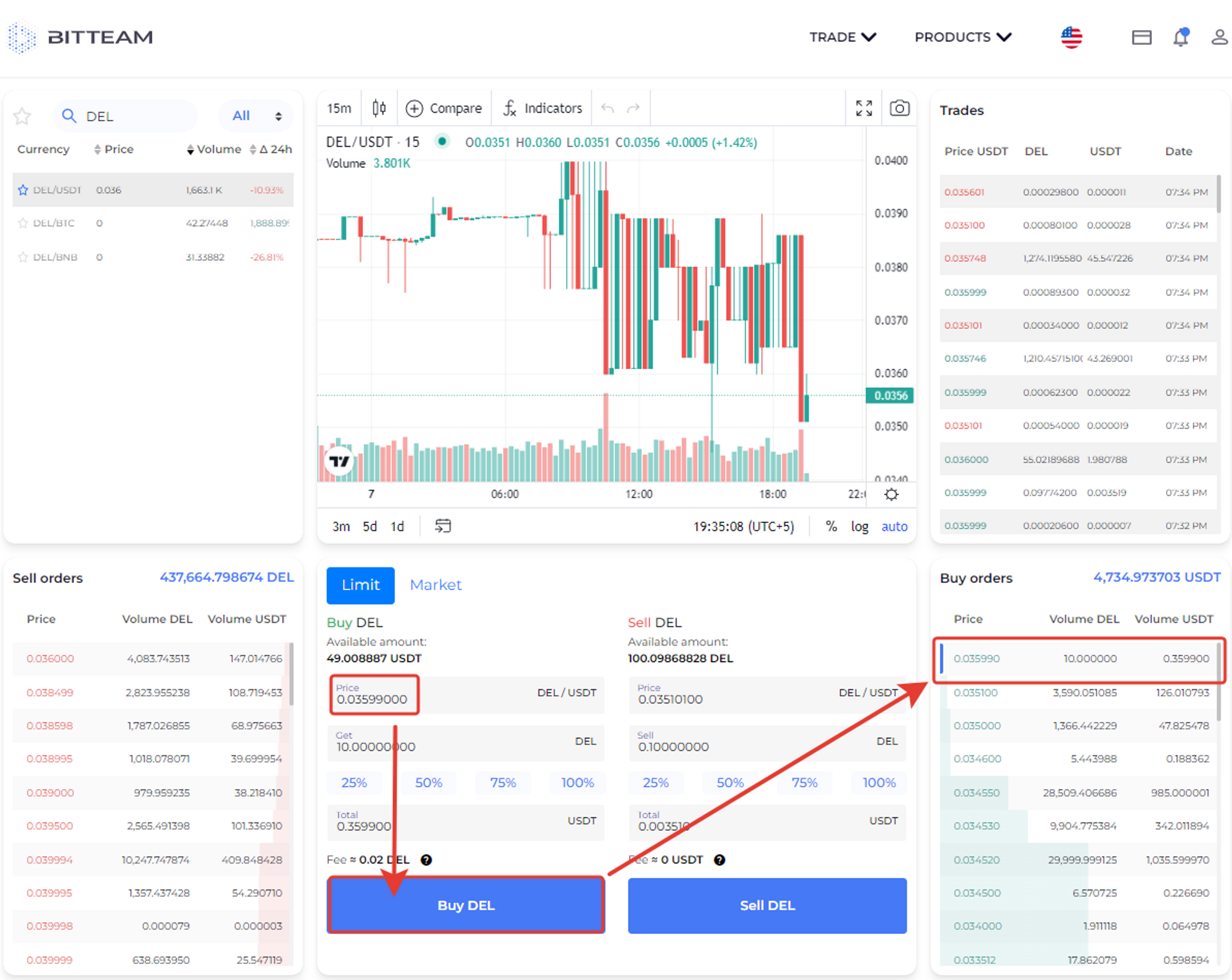Open chart settings gear
Viewport: 1232px width, 980px height.
coord(891,494)
